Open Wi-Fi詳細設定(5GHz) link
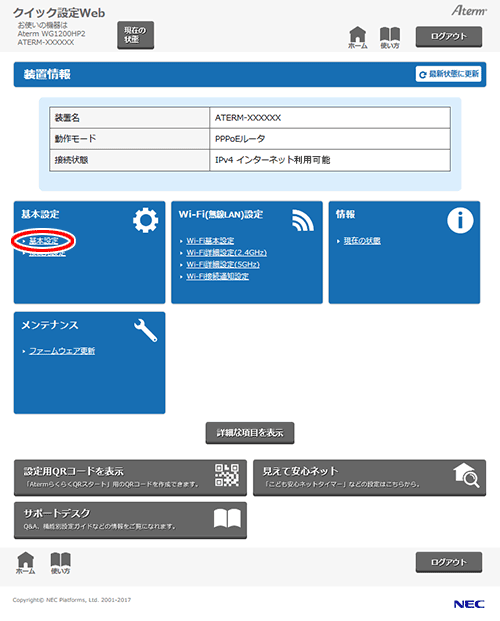The height and width of the screenshot is (621, 500). tap(223, 264)
